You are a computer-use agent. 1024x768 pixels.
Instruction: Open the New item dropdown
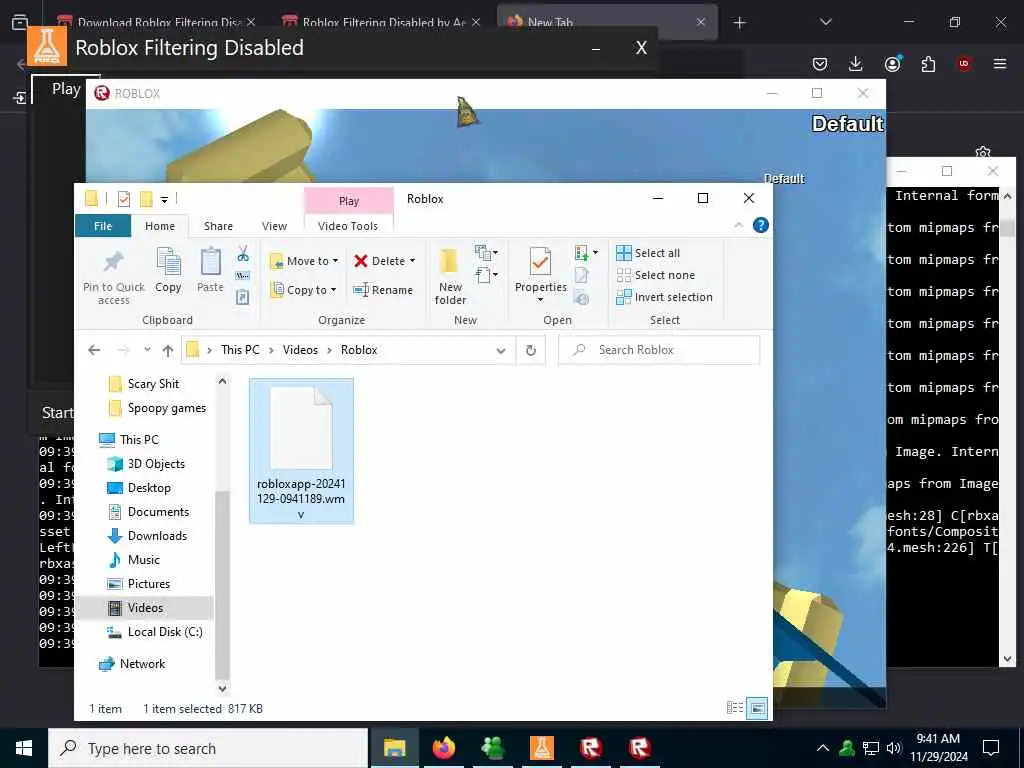[487, 253]
